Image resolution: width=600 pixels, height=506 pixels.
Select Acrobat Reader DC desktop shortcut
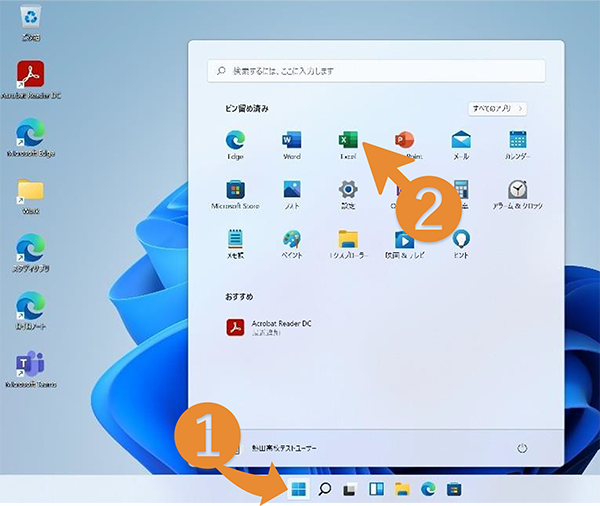point(31,80)
